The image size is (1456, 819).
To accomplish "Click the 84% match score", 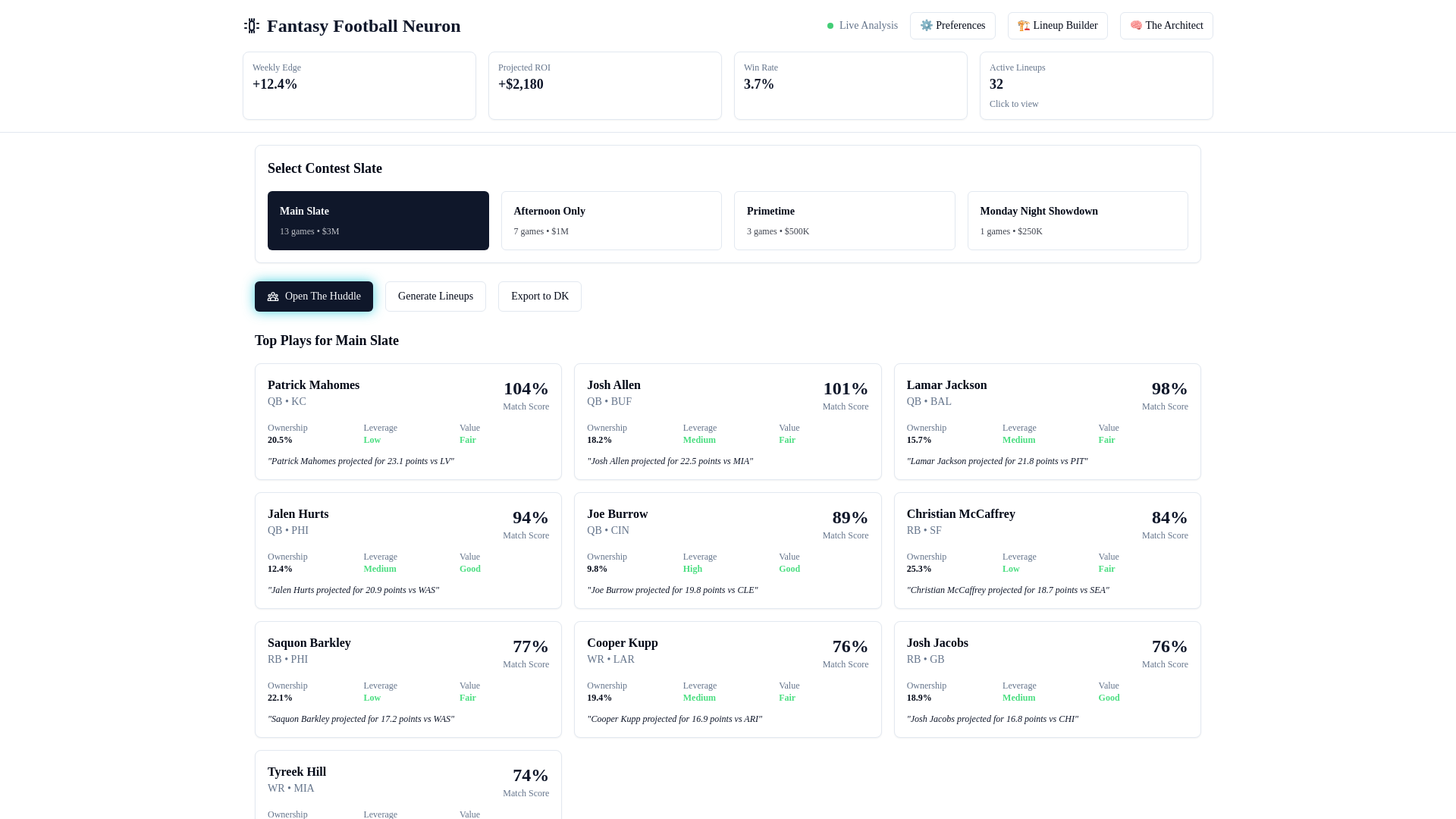I will coord(1169,518).
